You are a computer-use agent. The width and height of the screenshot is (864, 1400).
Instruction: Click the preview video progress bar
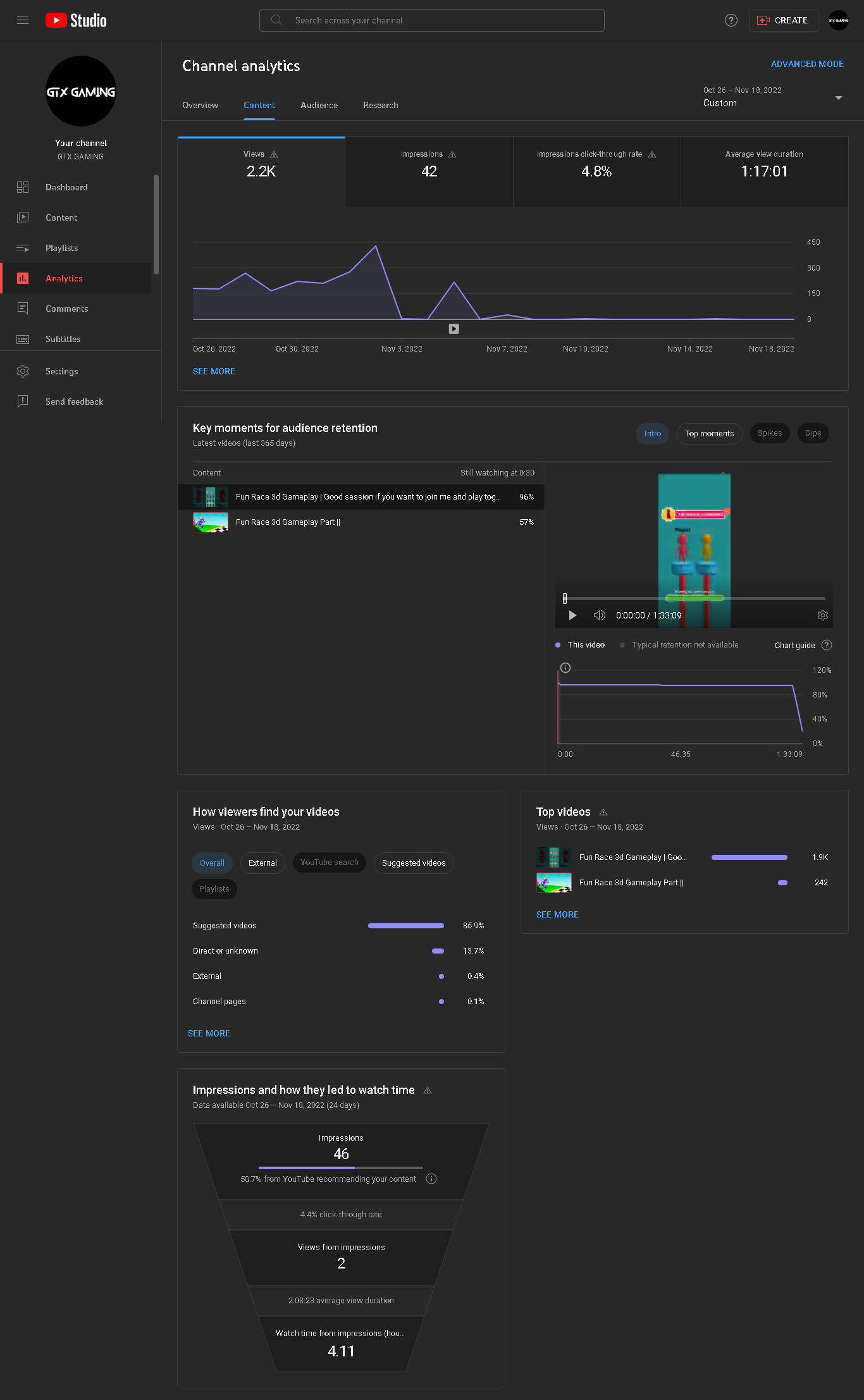pos(694,598)
